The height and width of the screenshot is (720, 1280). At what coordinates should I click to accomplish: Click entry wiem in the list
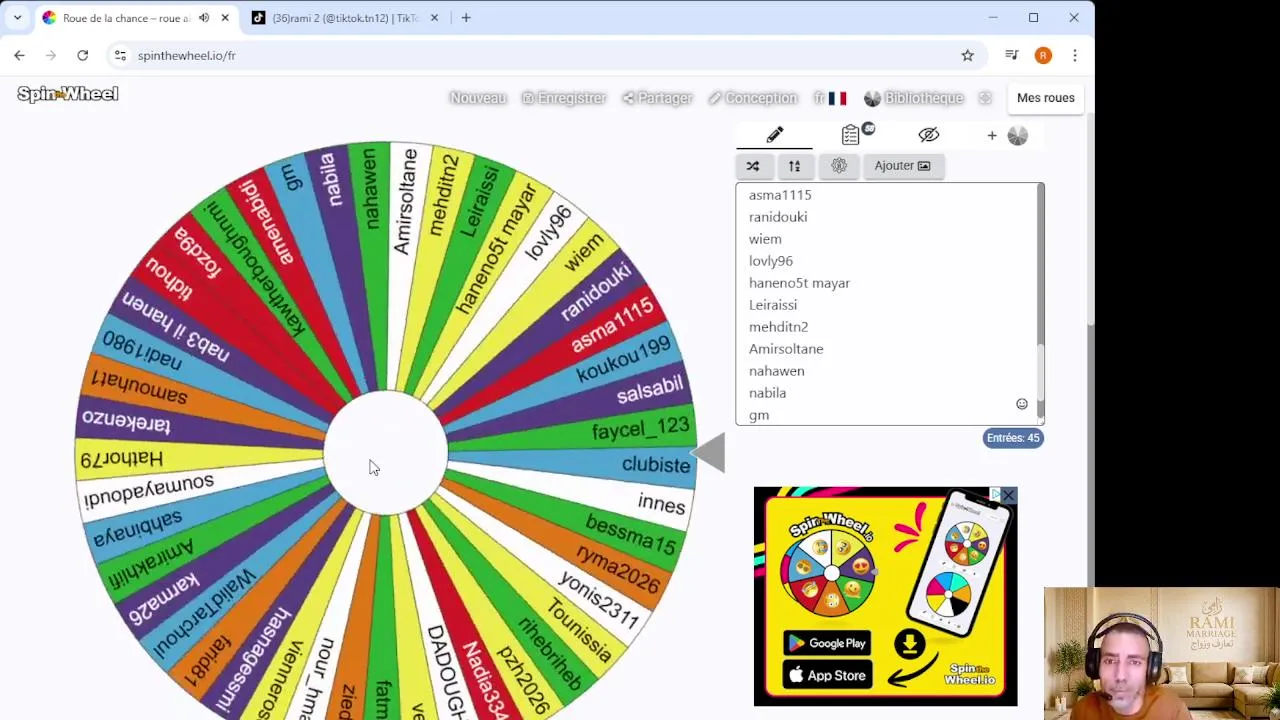coord(765,239)
